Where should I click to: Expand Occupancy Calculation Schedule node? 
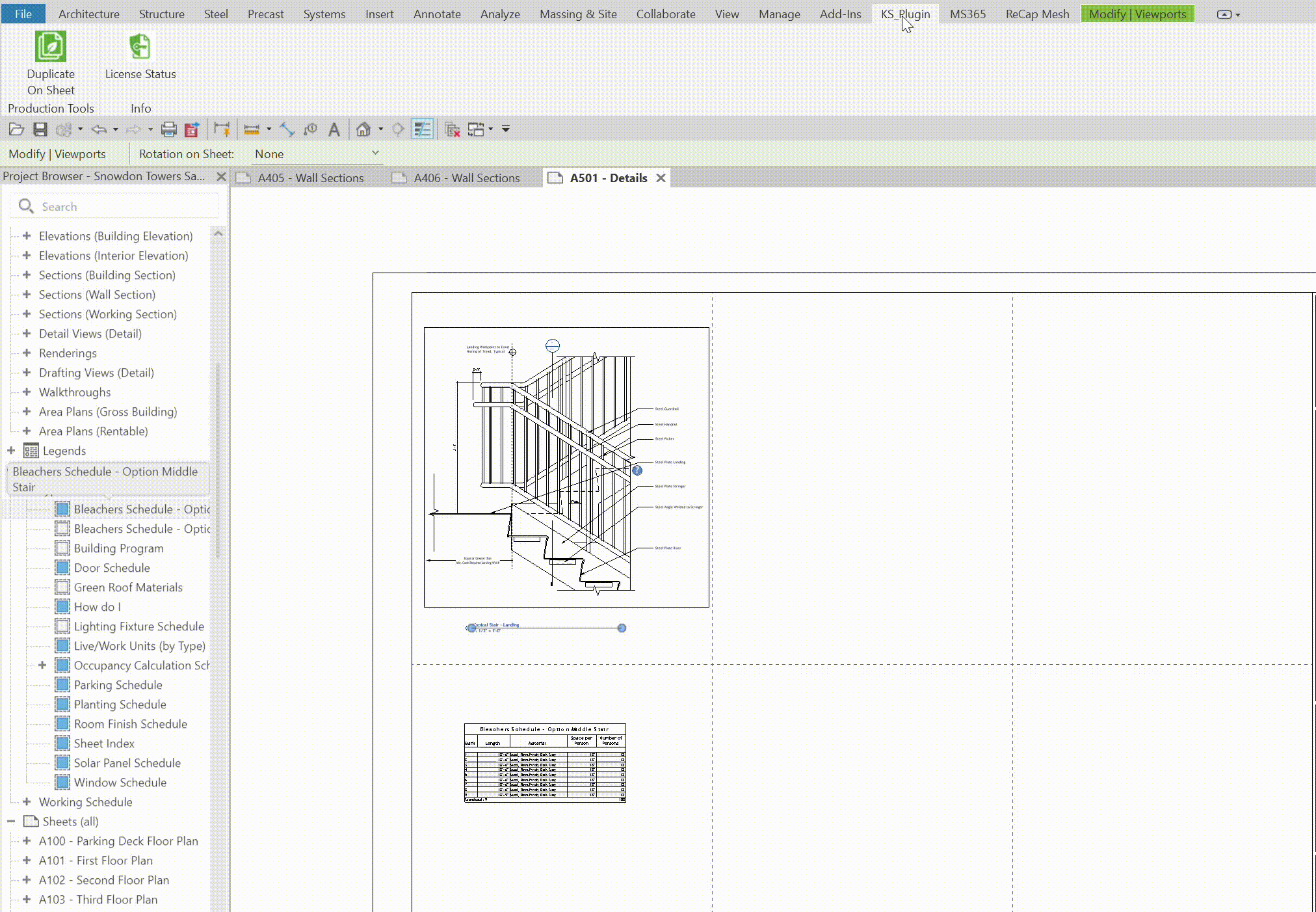point(42,665)
